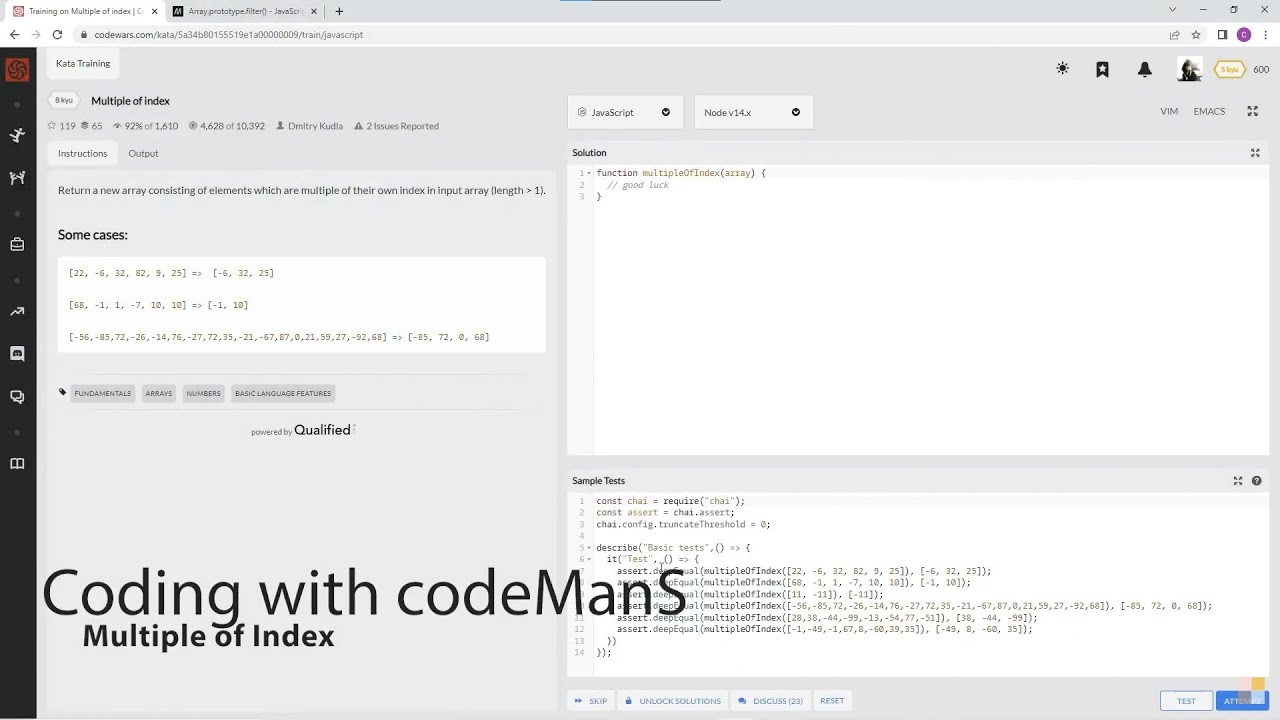Image resolution: width=1280 pixels, height=720 pixels.
Task: Open the Kumite sidebar icon
Action: (17, 178)
